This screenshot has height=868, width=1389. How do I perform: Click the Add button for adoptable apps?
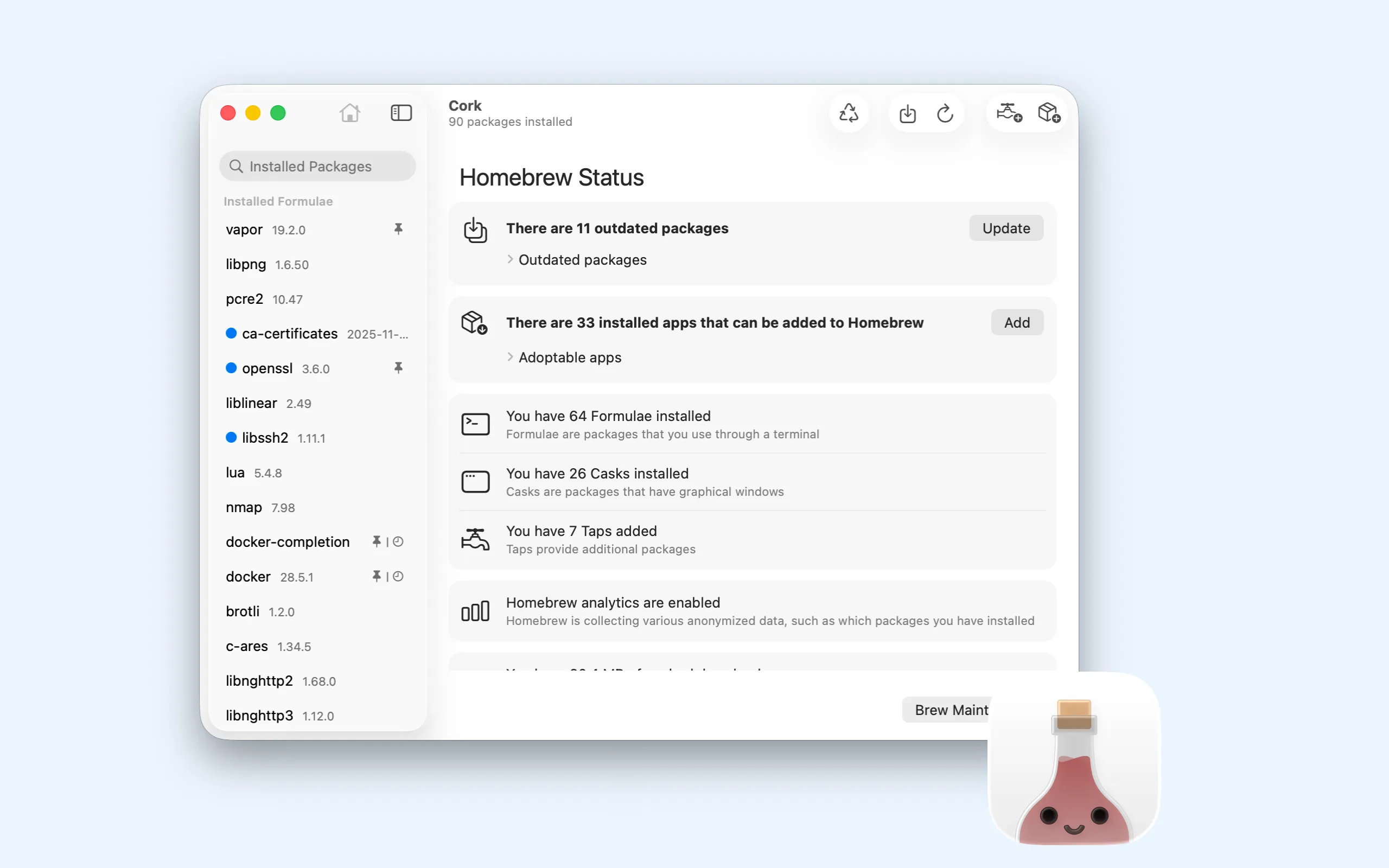click(x=1017, y=323)
